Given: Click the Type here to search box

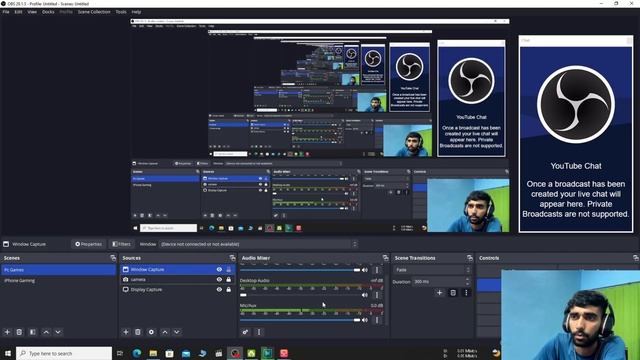Looking at the screenshot, I should pyautogui.click(x=64, y=353).
